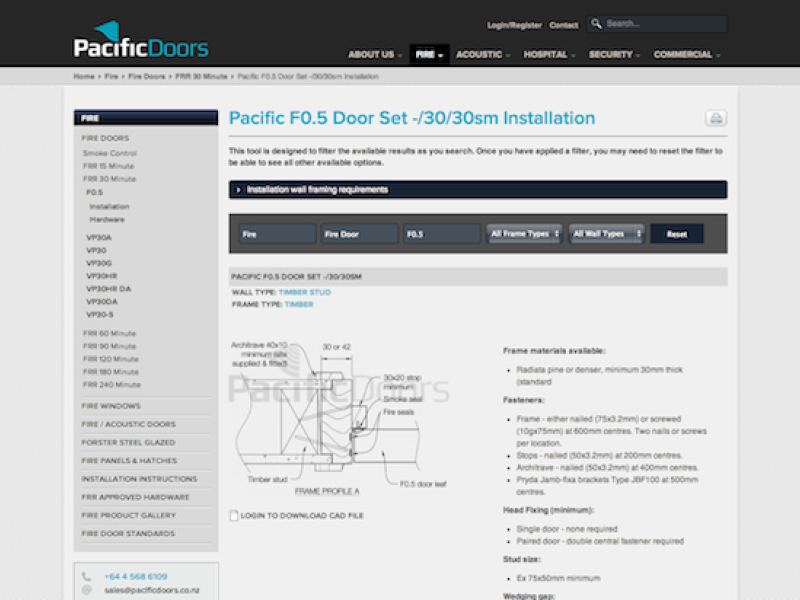Open the All Wall Types dropdown
The height and width of the screenshot is (600, 800).
click(604, 232)
